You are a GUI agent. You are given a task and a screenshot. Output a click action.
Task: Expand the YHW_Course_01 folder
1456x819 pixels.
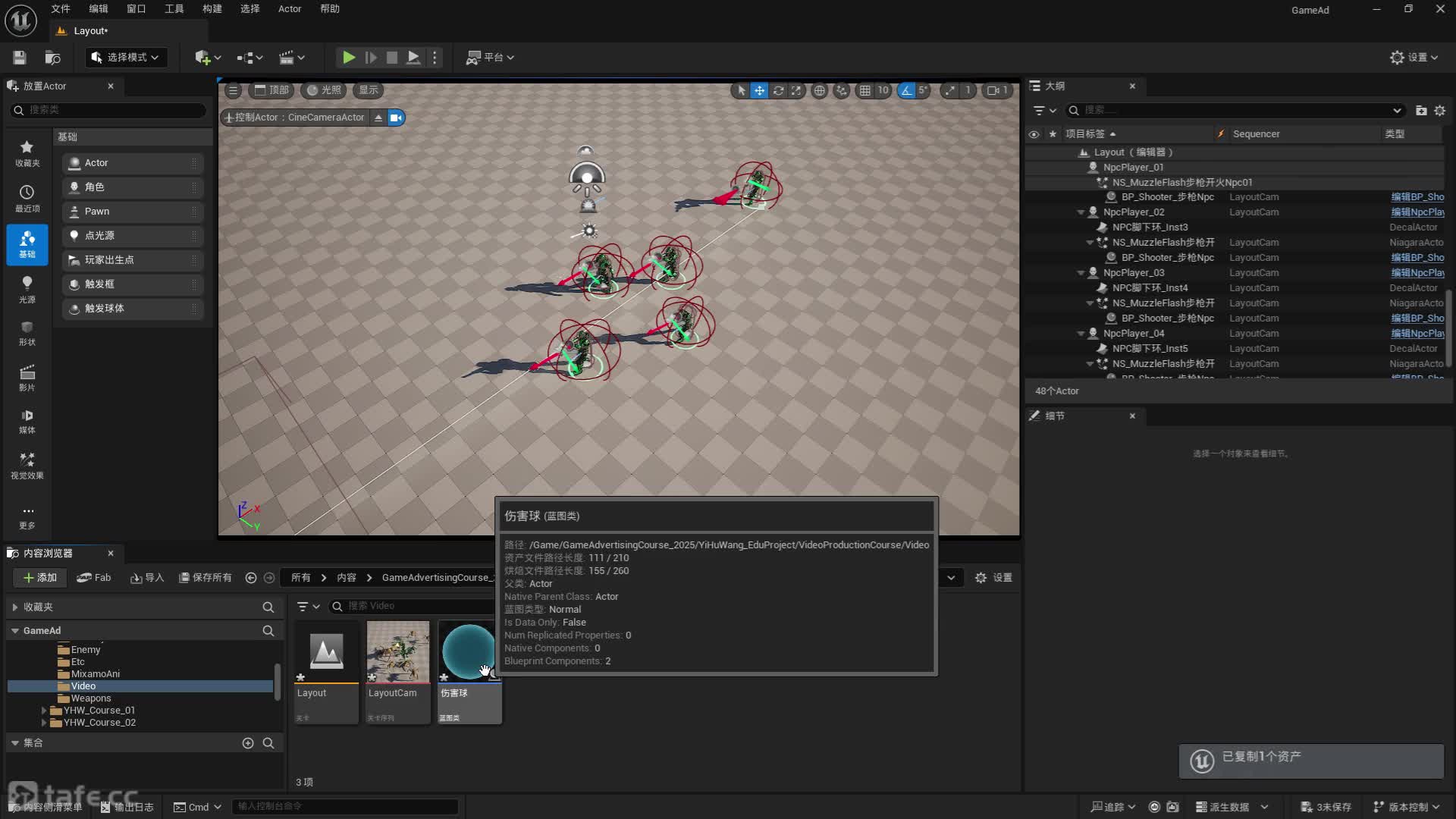[44, 711]
